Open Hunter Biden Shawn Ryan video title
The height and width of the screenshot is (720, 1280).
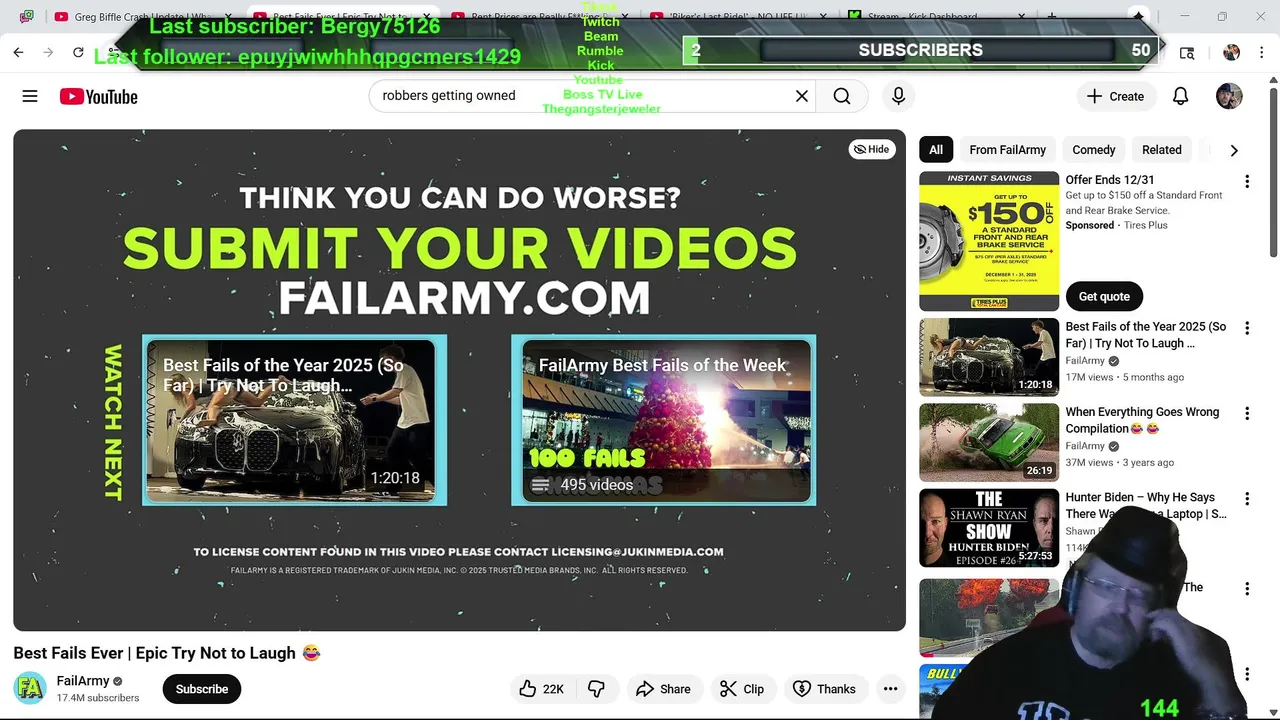[1145, 505]
